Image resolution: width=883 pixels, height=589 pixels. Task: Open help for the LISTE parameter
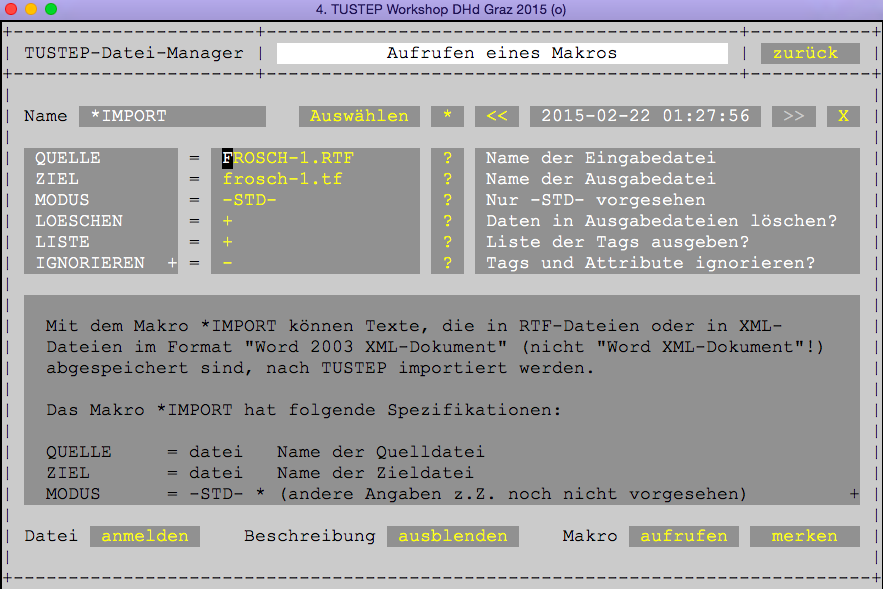[x=447, y=241]
